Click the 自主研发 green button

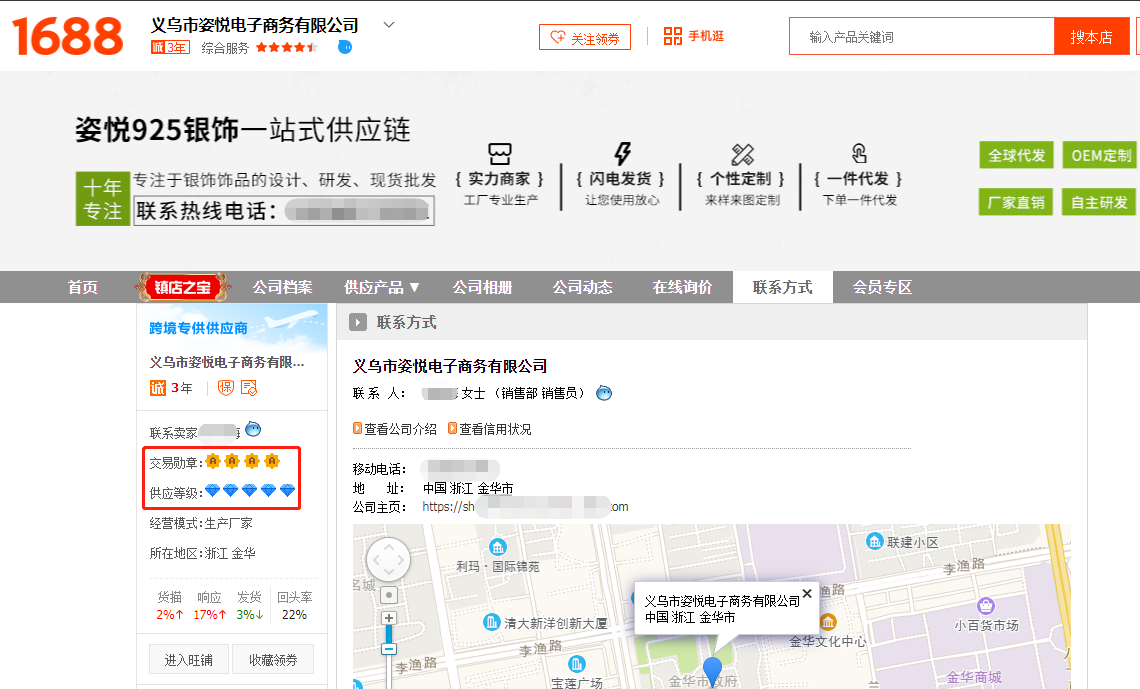(x=1099, y=202)
